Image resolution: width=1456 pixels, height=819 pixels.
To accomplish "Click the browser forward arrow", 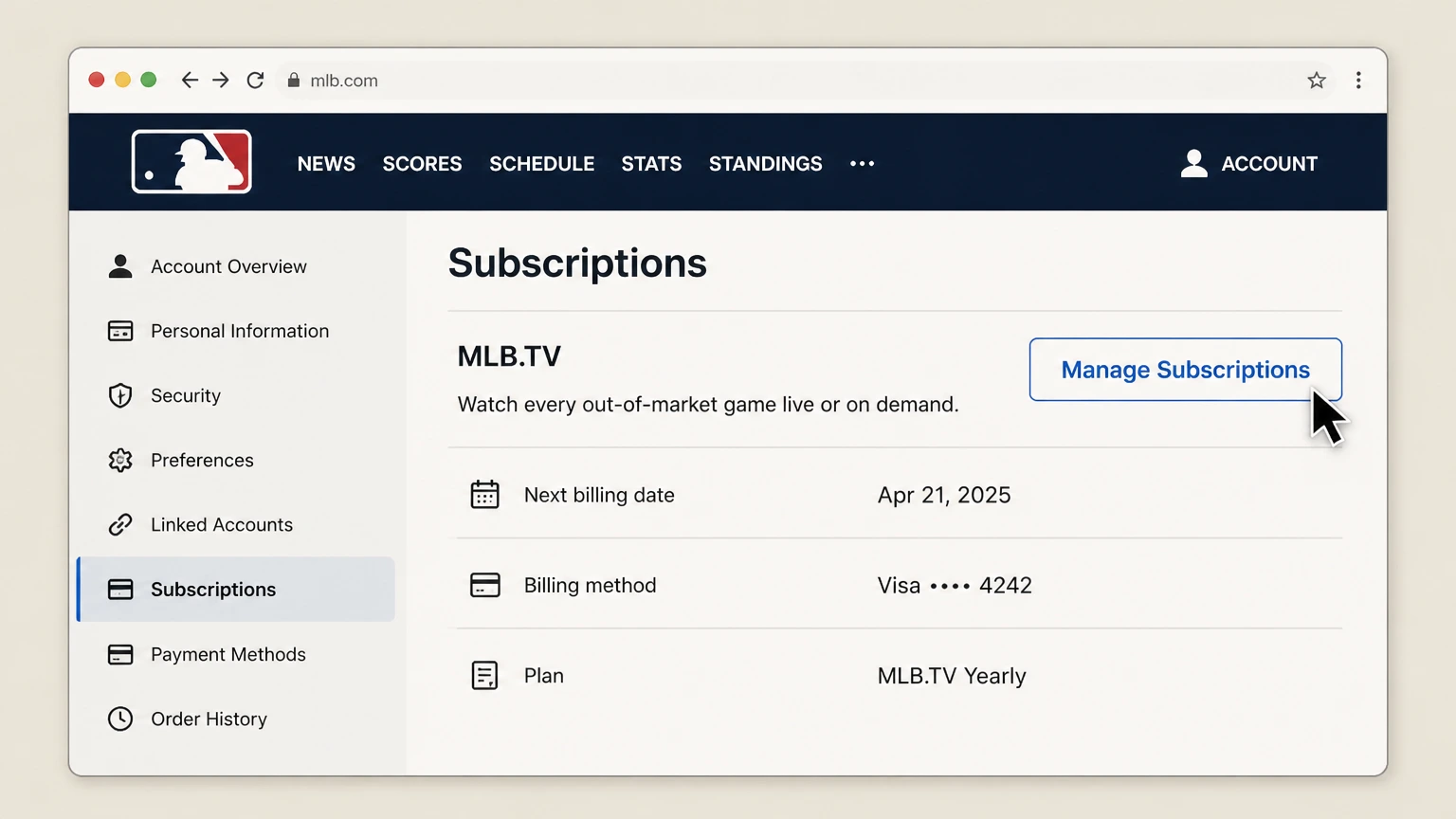I will coord(221,81).
